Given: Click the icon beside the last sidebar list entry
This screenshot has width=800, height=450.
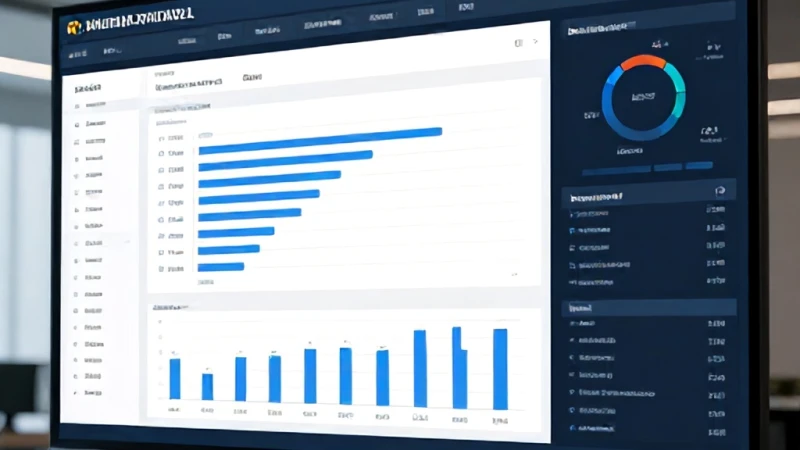Looking at the screenshot, I should pos(76,393).
